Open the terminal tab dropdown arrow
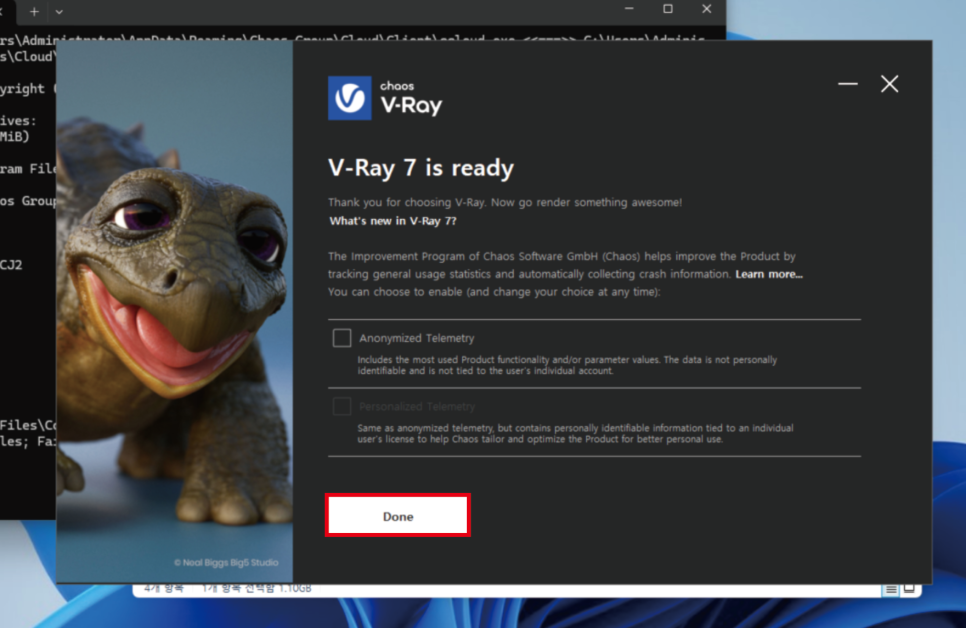The image size is (966, 628). click(x=59, y=11)
